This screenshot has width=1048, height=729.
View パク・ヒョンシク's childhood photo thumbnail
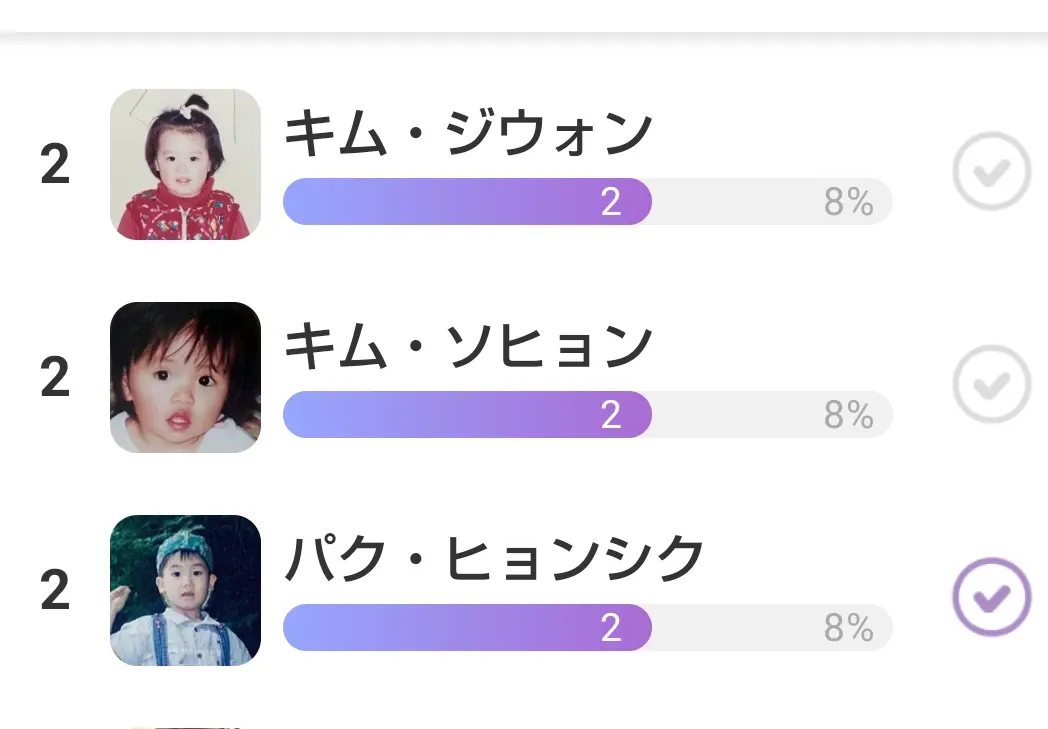185,590
